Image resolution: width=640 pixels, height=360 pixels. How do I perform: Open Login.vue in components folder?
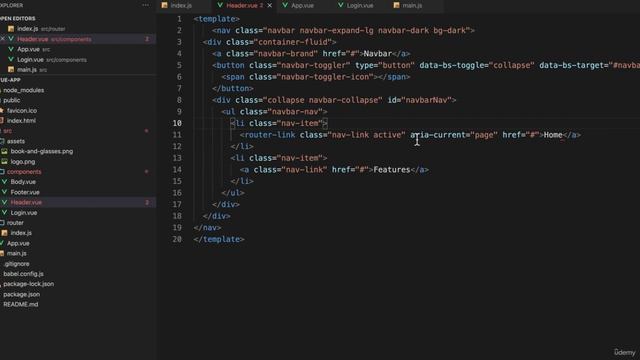point(24,213)
